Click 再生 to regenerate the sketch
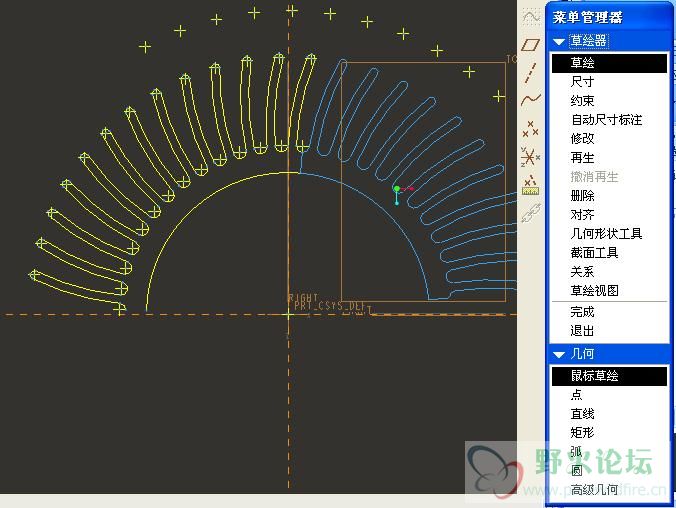This screenshot has width=676, height=508. [609, 157]
